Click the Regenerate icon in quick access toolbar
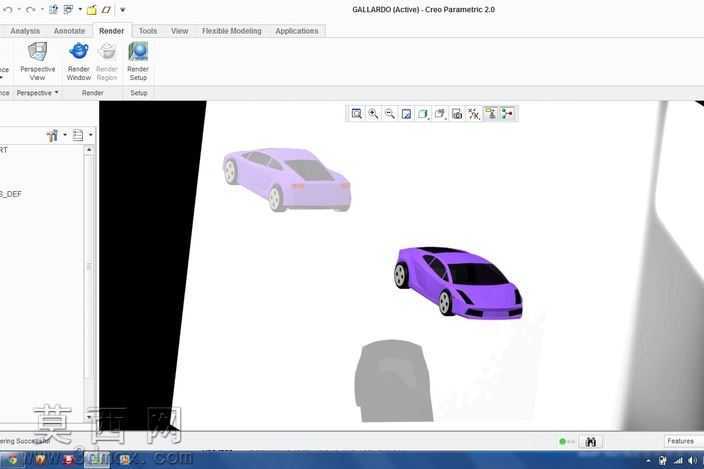704x469 pixels. (53, 9)
